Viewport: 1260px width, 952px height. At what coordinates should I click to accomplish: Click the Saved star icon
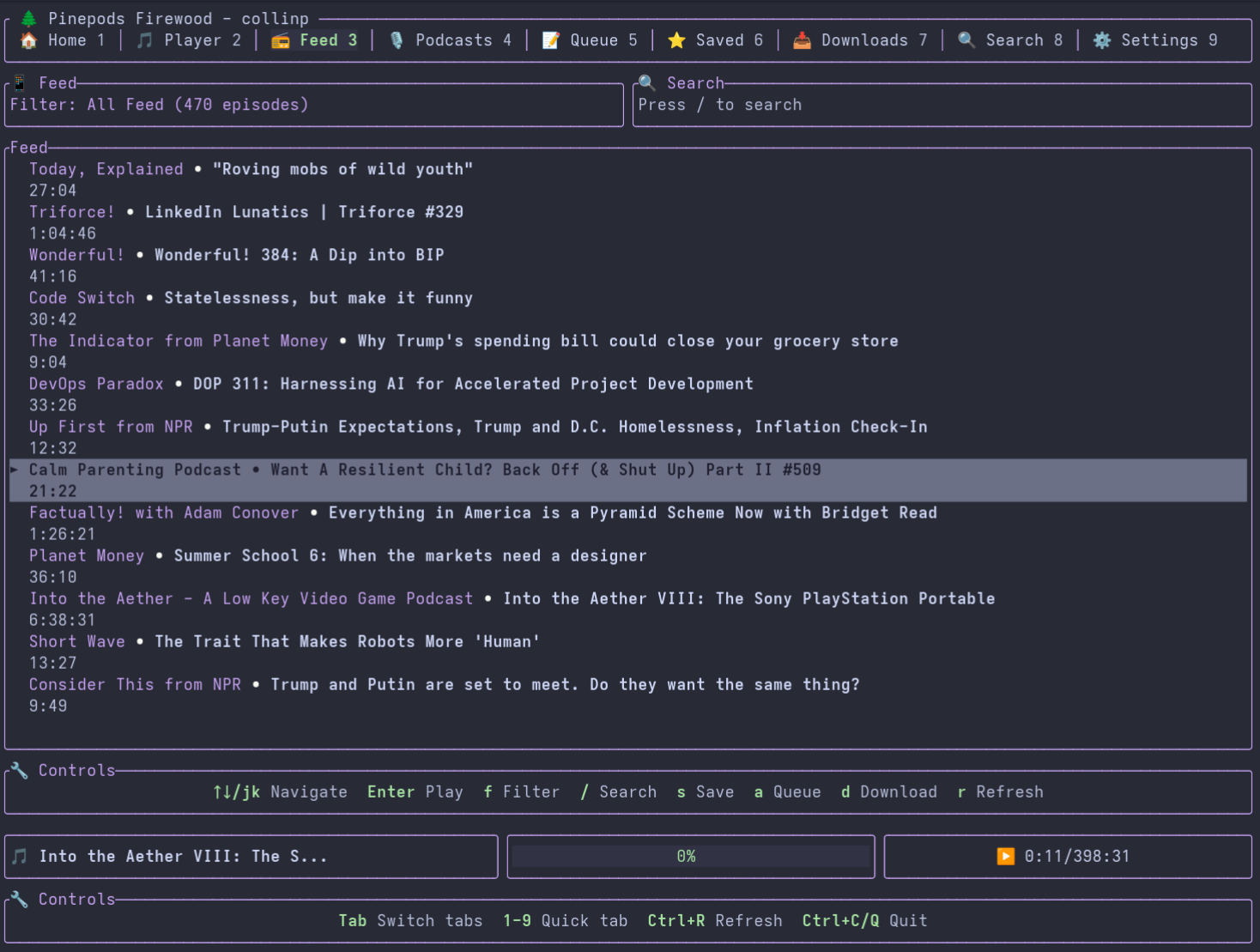[x=676, y=40]
